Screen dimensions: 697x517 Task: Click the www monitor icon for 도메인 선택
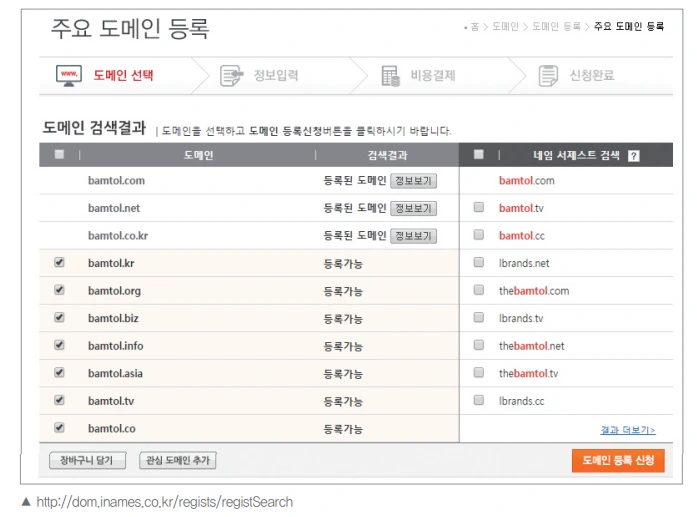[x=69, y=75]
